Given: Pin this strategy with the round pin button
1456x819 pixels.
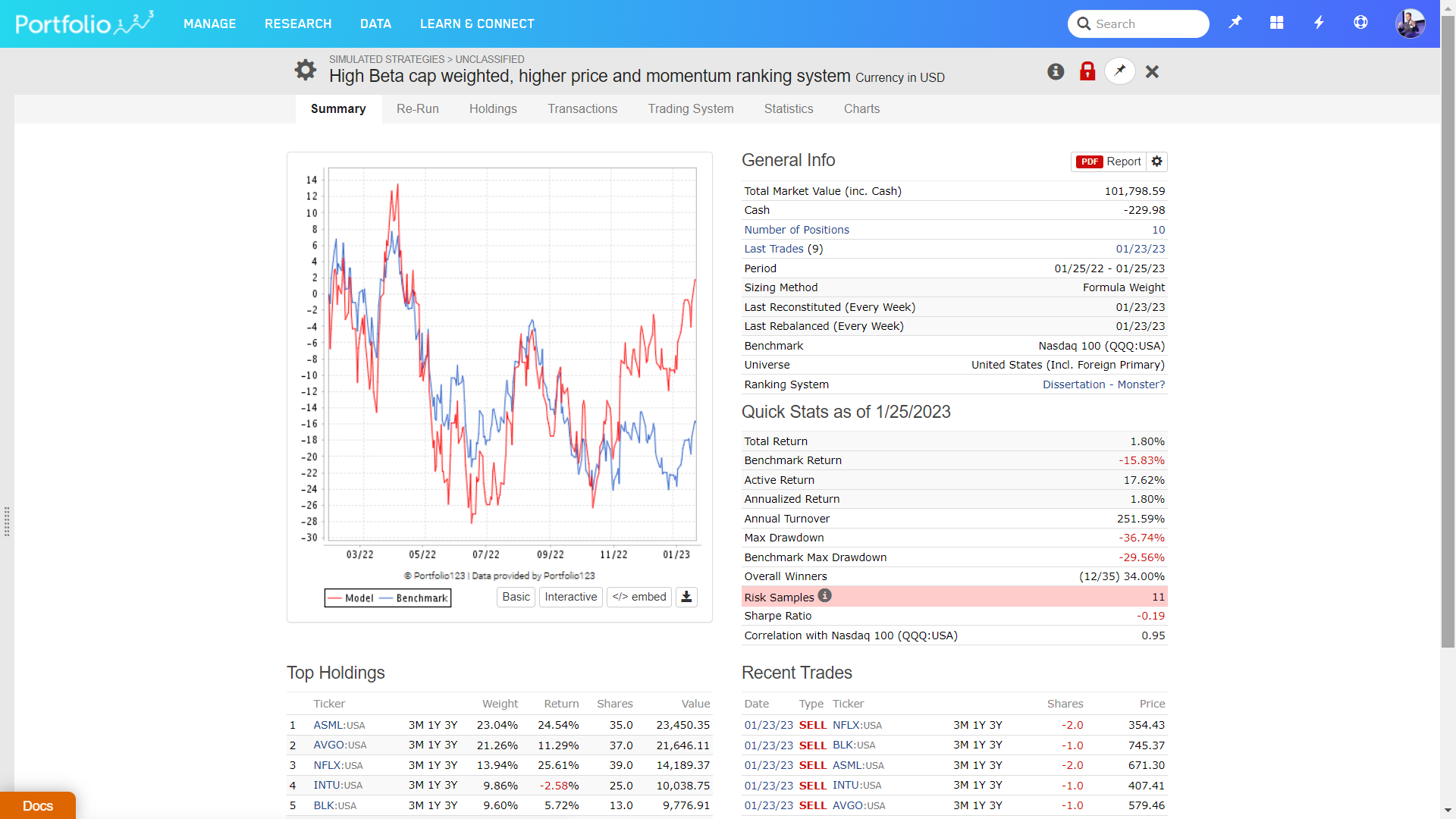Looking at the screenshot, I should 1119,71.
